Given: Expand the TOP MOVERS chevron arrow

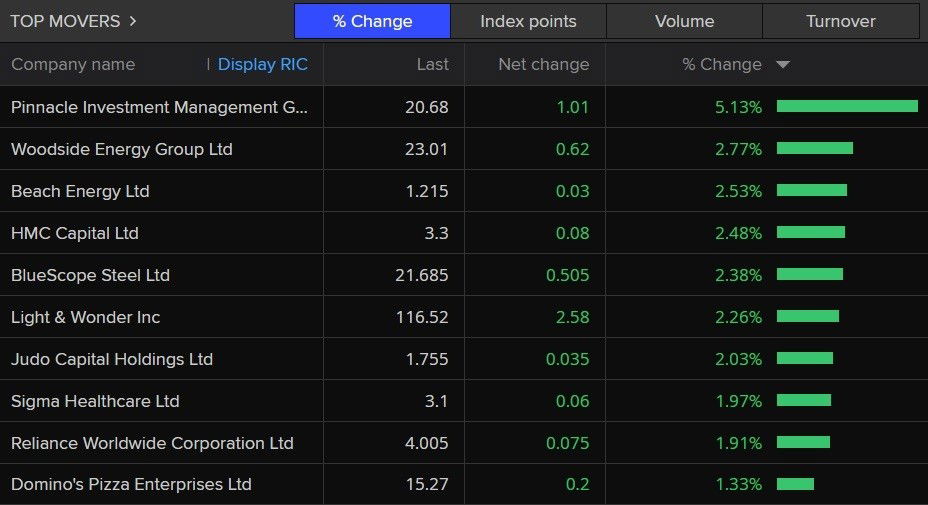Looking at the screenshot, I should [133, 21].
